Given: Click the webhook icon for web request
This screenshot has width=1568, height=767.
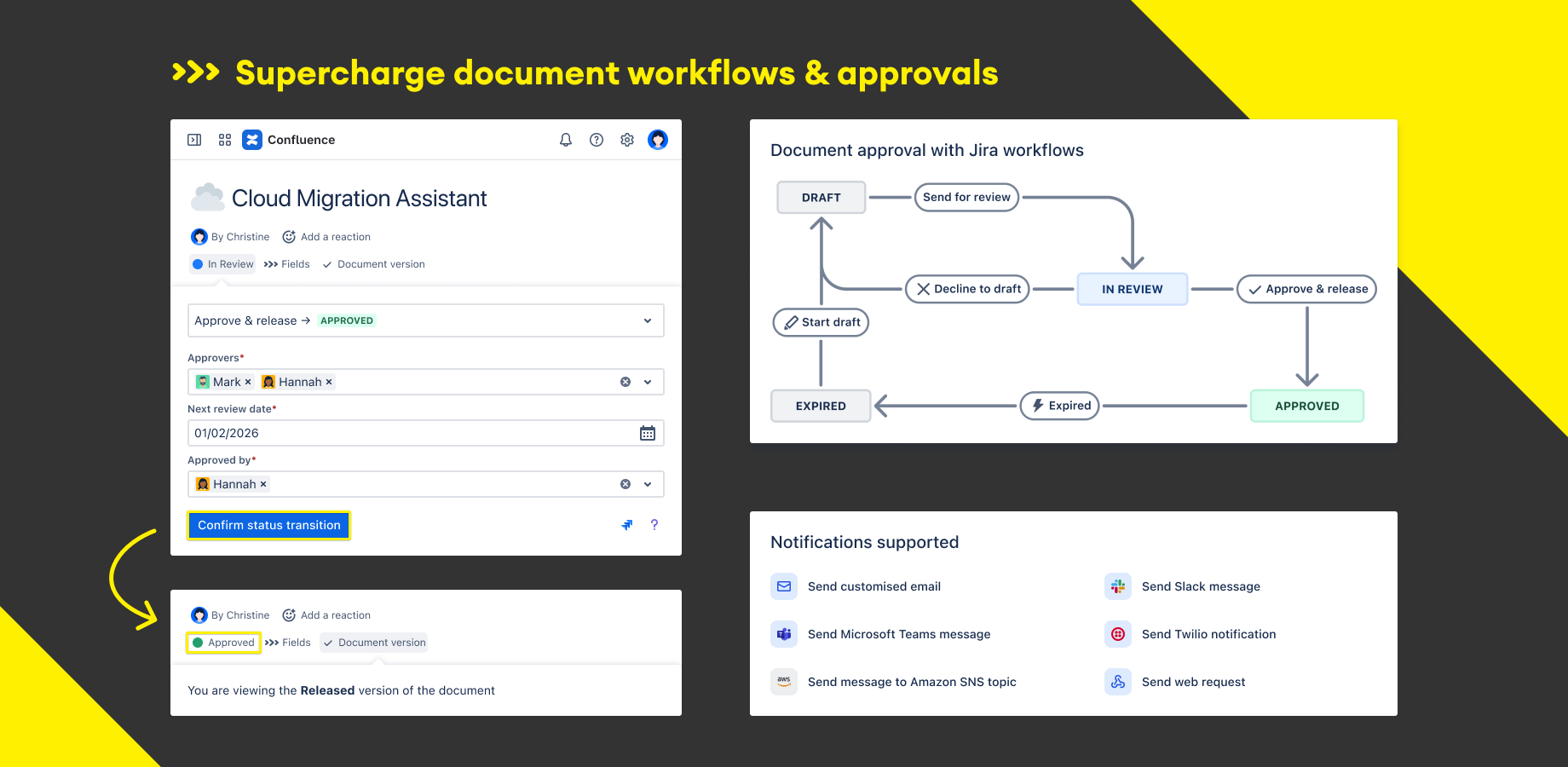Looking at the screenshot, I should tap(1118, 682).
